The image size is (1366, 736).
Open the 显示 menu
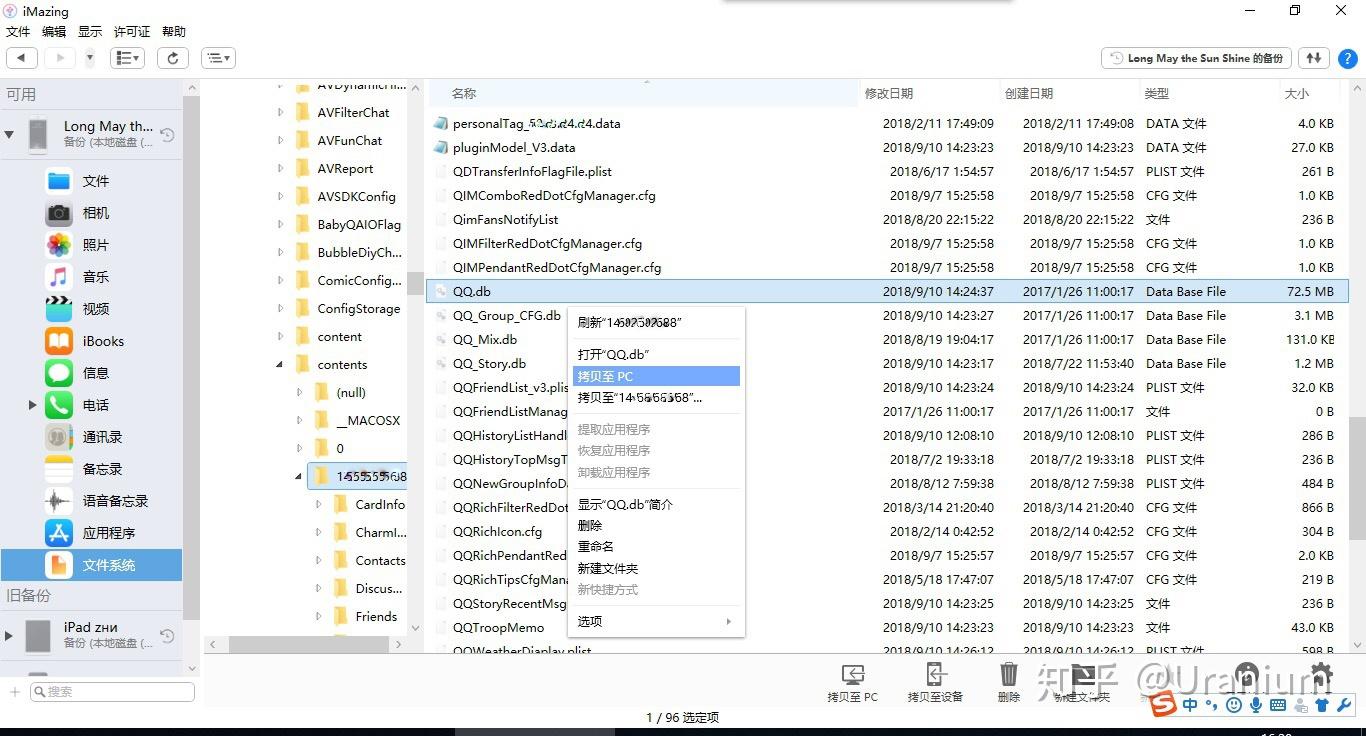(x=90, y=32)
